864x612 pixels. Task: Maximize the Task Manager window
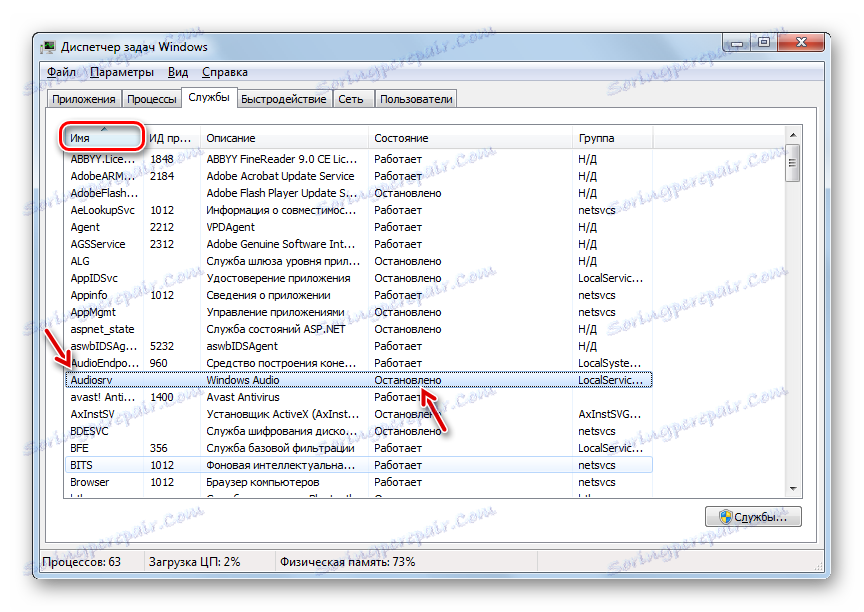[x=764, y=42]
